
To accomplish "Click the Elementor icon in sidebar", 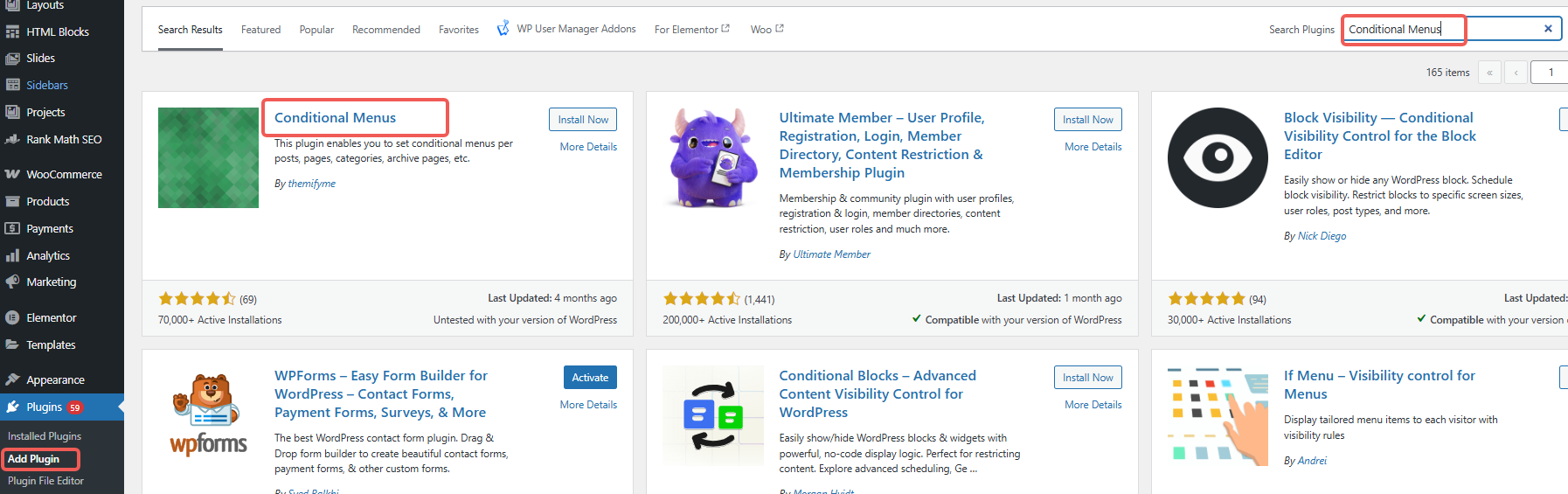I will tap(12, 317).
